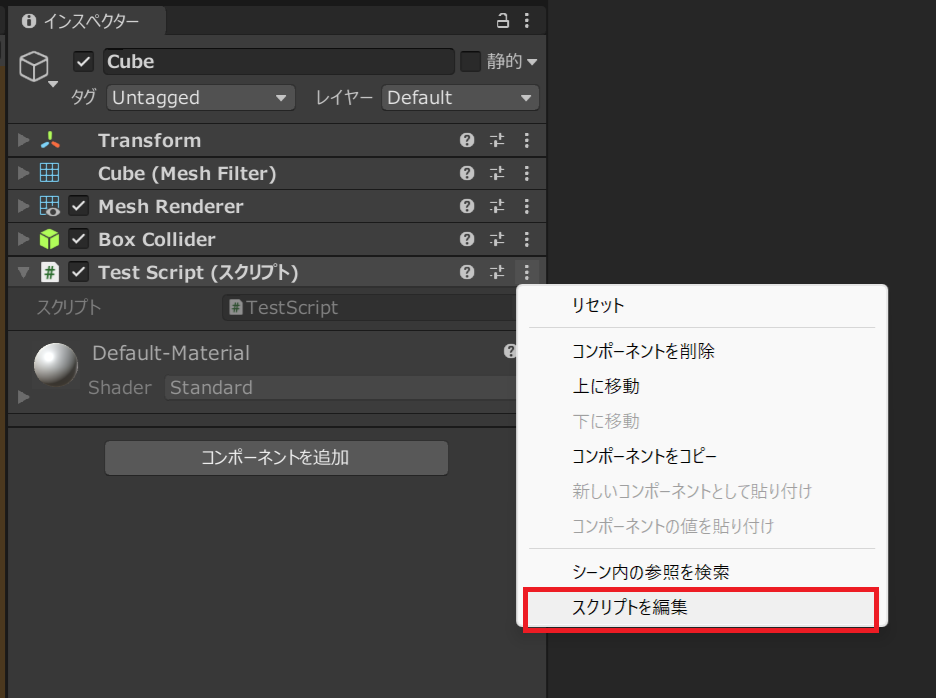
Task: Open the Standard shader dropdown
Action: [340, 388]
